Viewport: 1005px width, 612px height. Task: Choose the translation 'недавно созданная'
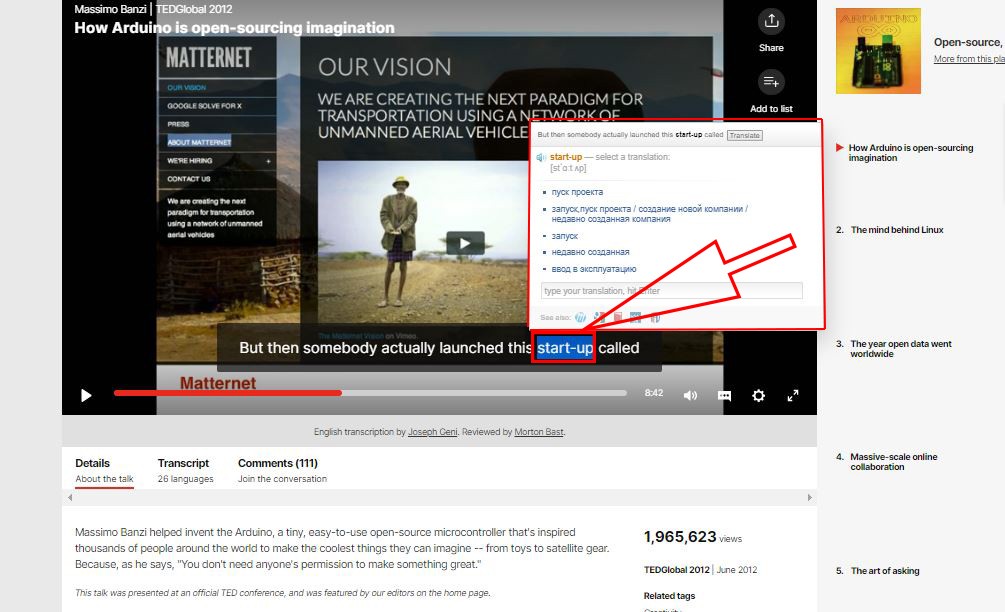pyautogui.click(x=590, y=252)
